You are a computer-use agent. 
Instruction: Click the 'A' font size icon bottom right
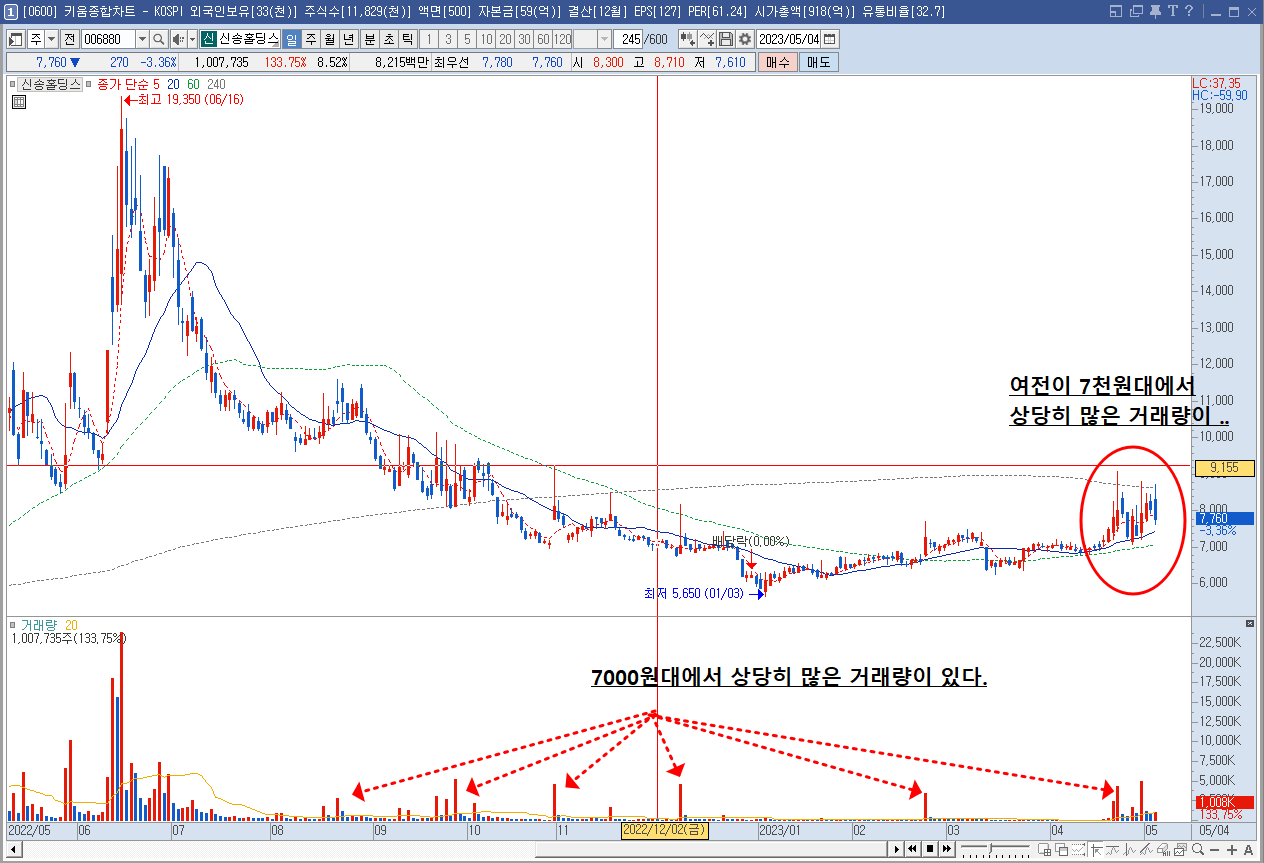1249,851
